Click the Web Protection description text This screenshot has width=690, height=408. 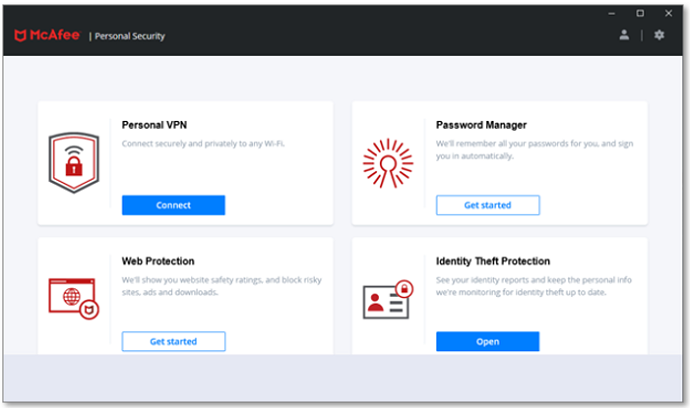[222, 286]
